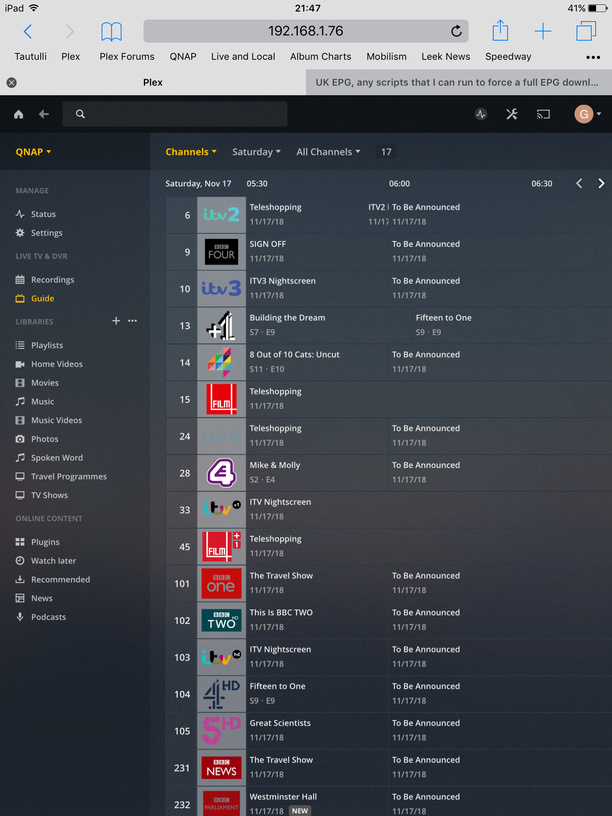Open the user avatar G menu
The image size is (612, 816).
point(588,114)
